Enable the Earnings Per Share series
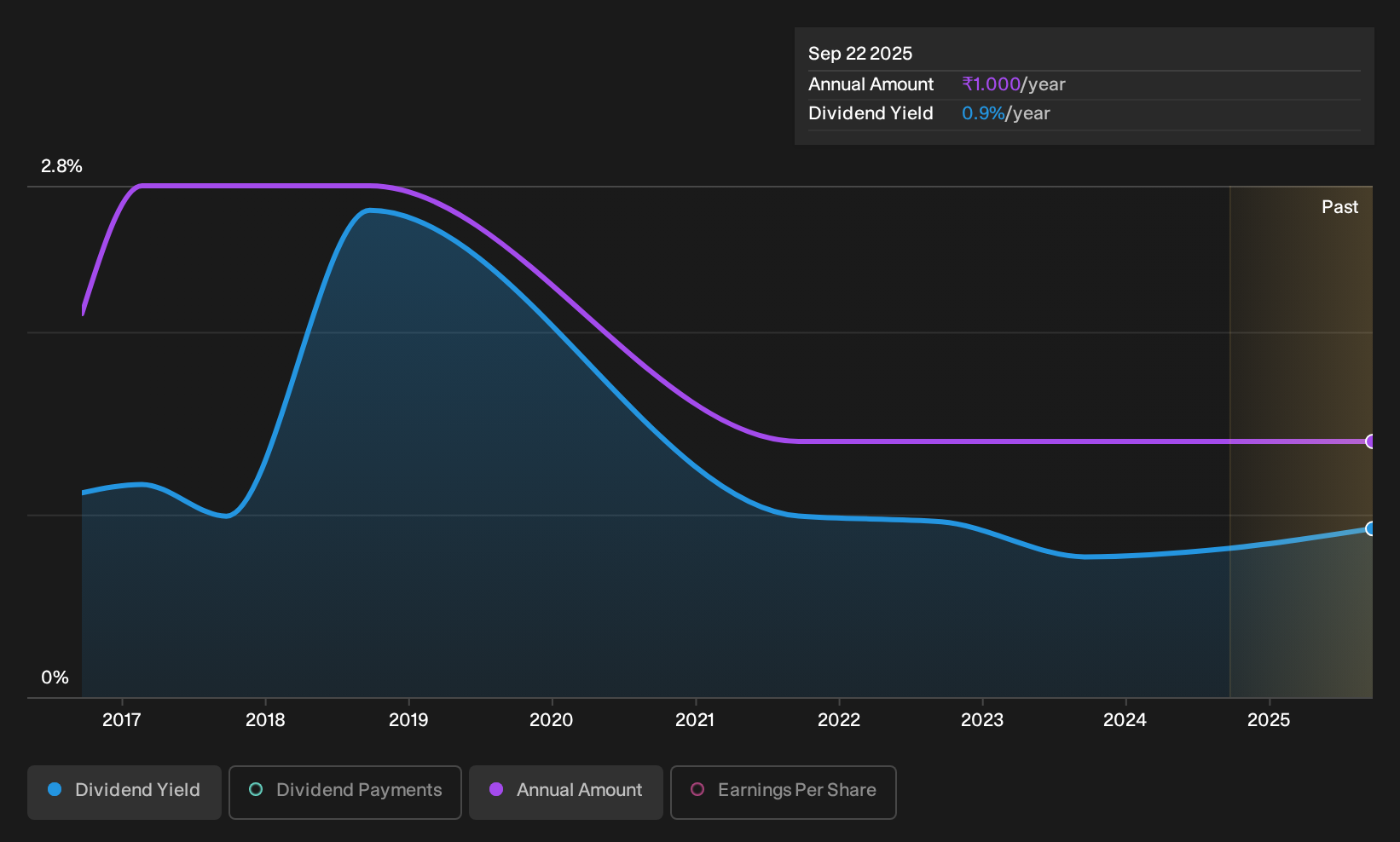The image size is (1400, 842). coord(784,792)
